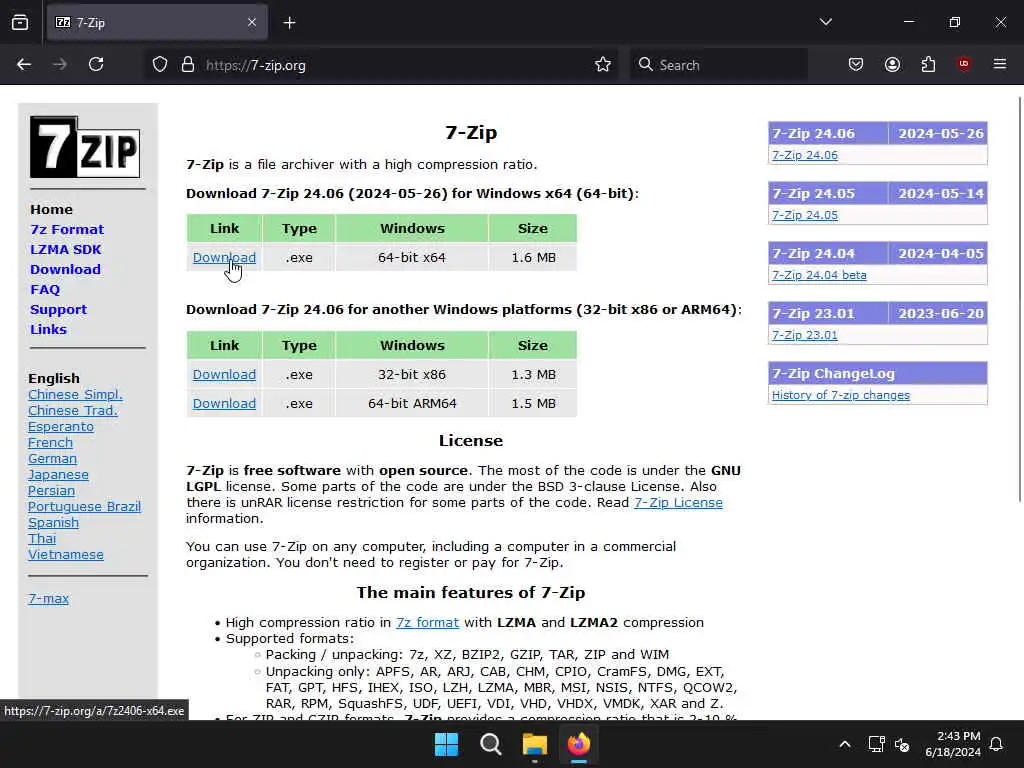Click the forward navigation arrow
The width and height of the screenshot is (1024, 768).
(59, 65)
